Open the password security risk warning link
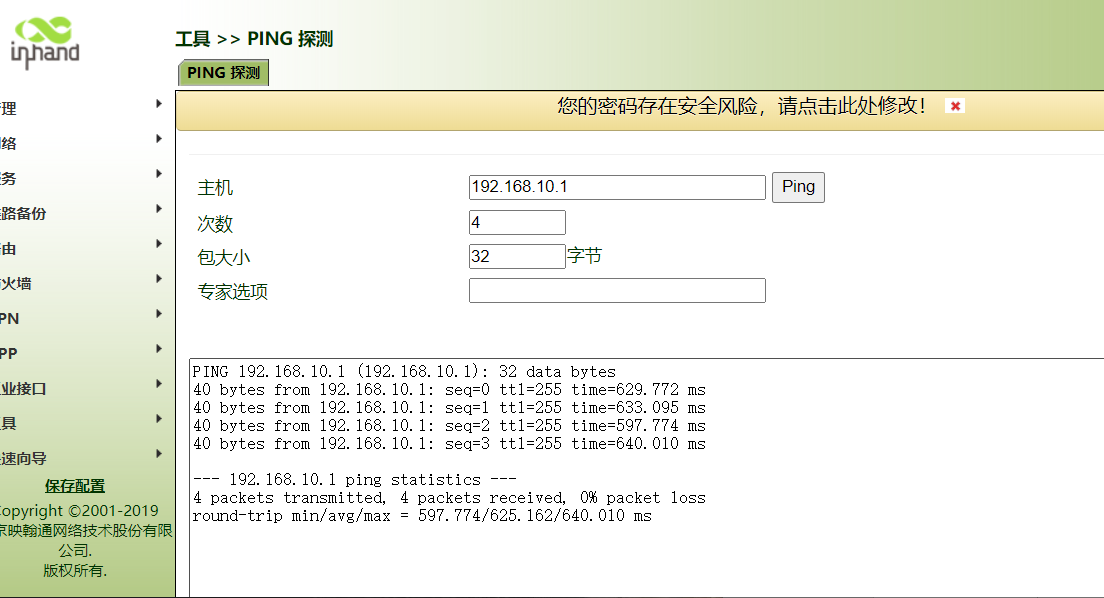The height and width of the screenshot is (598, 1104). (x=742, y=106)
